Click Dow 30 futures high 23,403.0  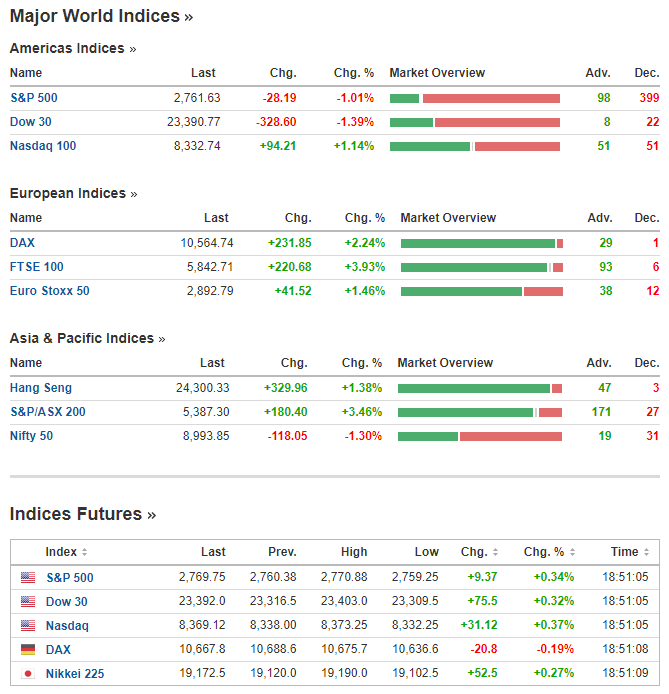(344, 601)
